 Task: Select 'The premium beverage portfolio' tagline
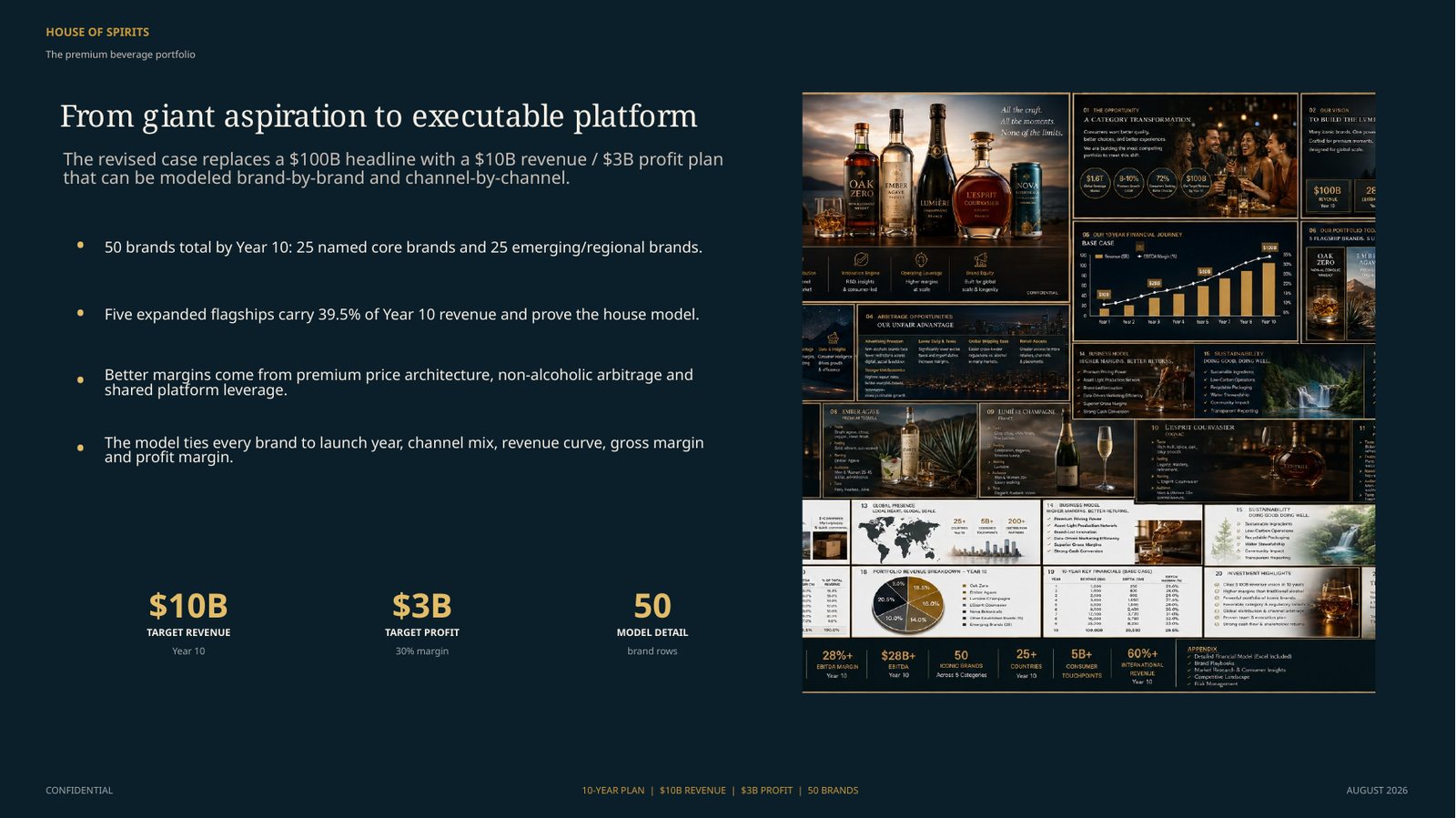(x=120, y=55)
